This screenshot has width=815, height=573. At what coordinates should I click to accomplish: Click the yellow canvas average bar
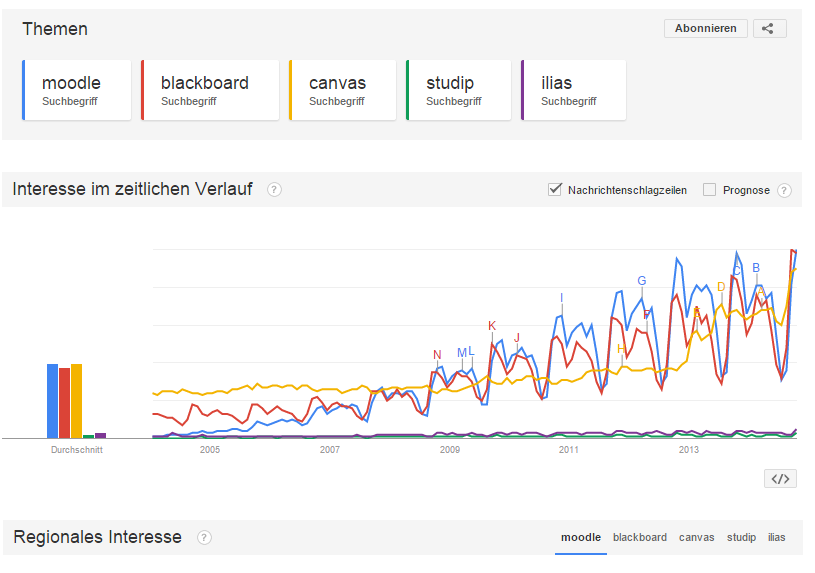76,400
